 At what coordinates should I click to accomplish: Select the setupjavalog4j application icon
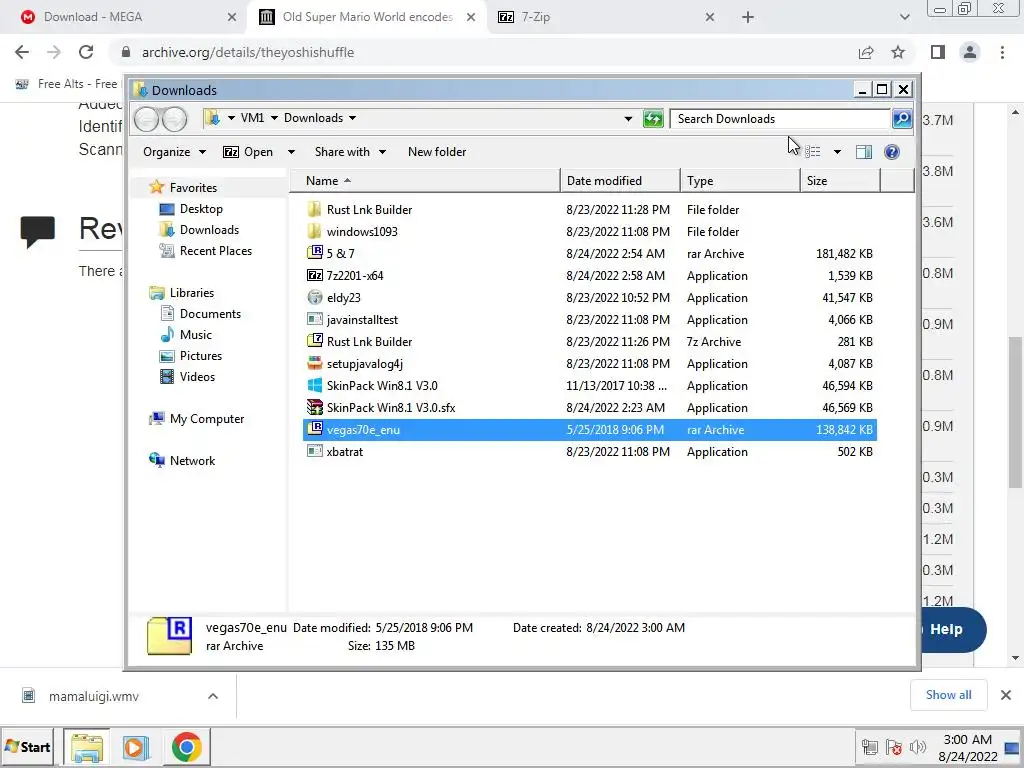pos(314,363)
